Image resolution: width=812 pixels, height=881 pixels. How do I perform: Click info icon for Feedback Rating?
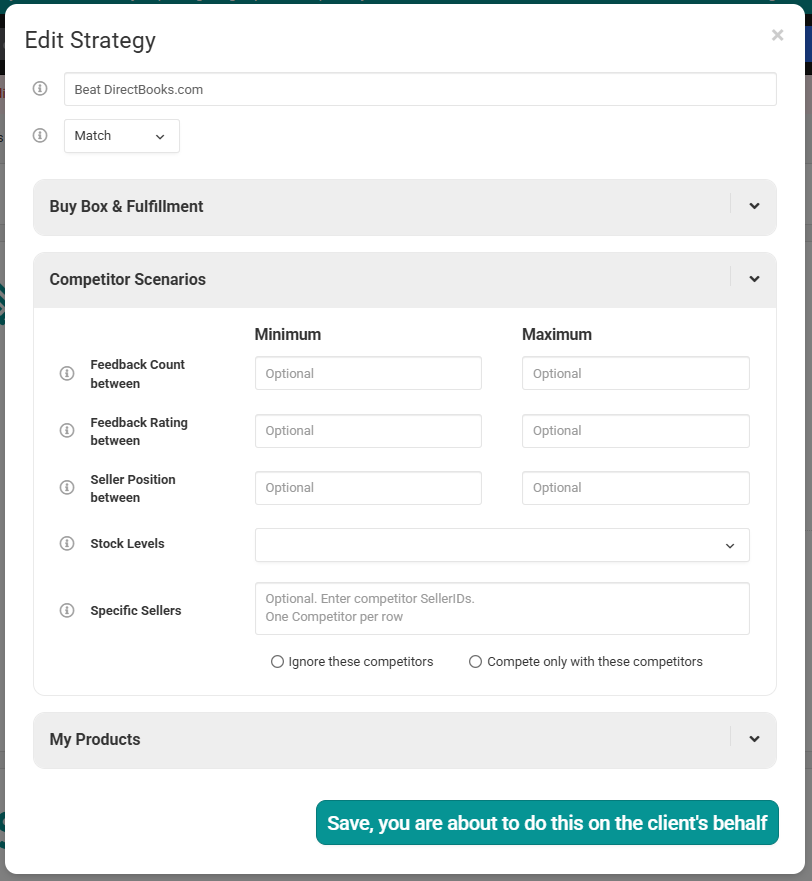tap(67, 430)
